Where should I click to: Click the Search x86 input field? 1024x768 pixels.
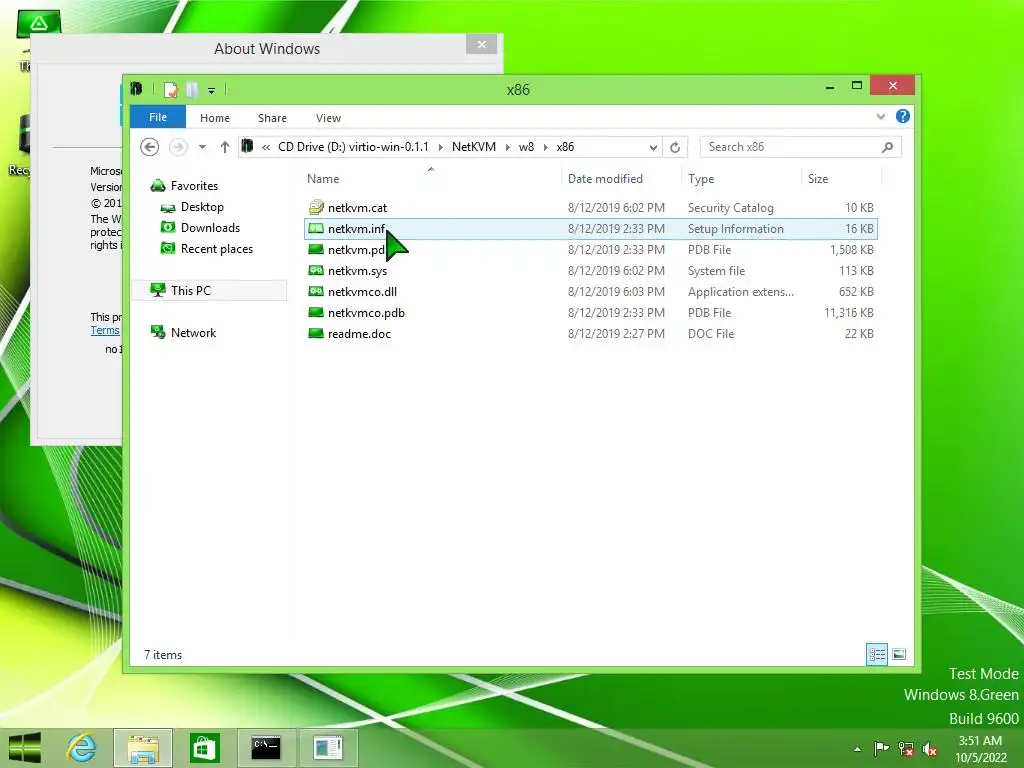[x=790, y=147]
